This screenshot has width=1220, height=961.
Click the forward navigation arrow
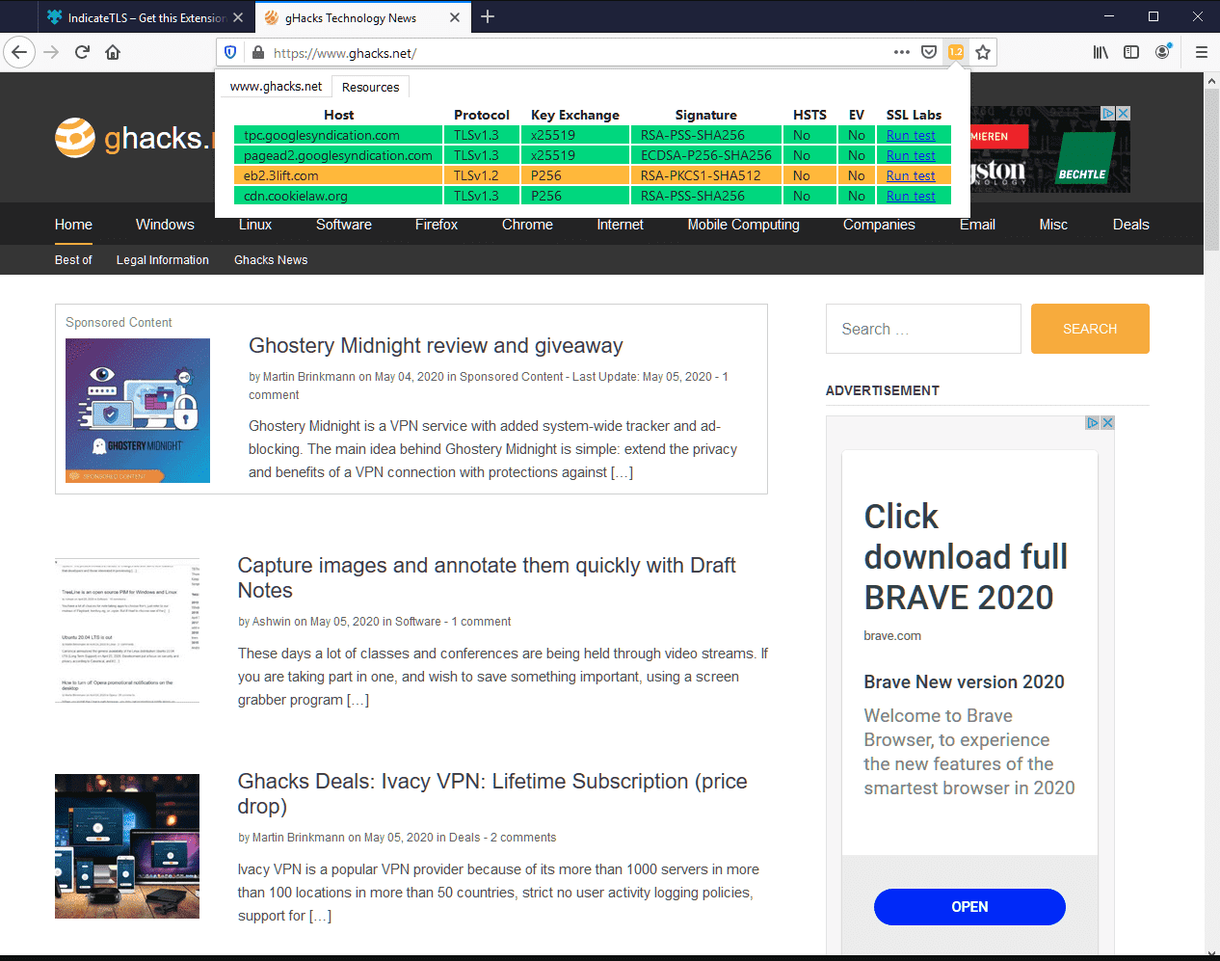click(x=51, y=52)
